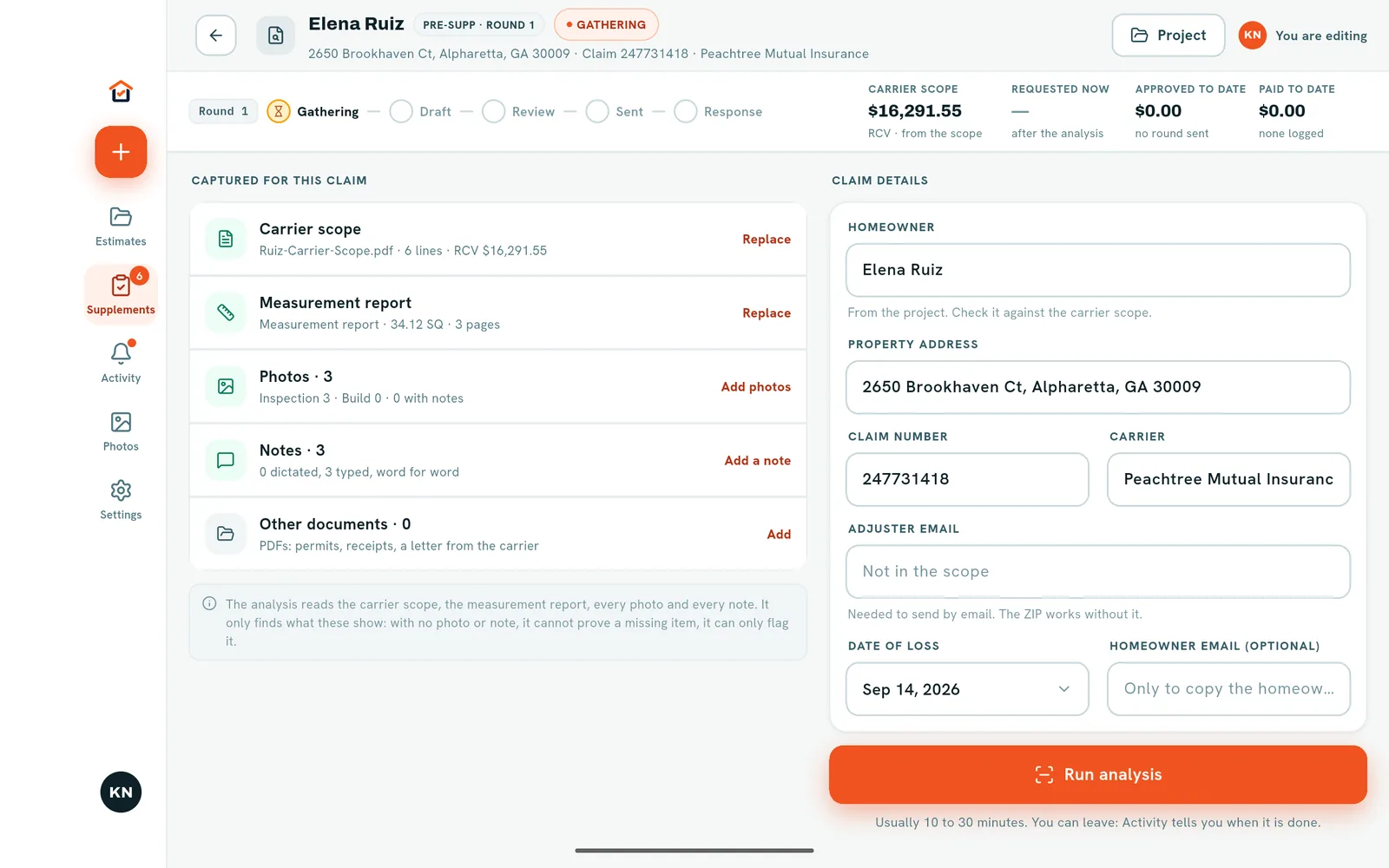Click the Carrier Scope $16,291.55 value
Image resolution: width=1389 pixels, height=868 pixels.
915,111
